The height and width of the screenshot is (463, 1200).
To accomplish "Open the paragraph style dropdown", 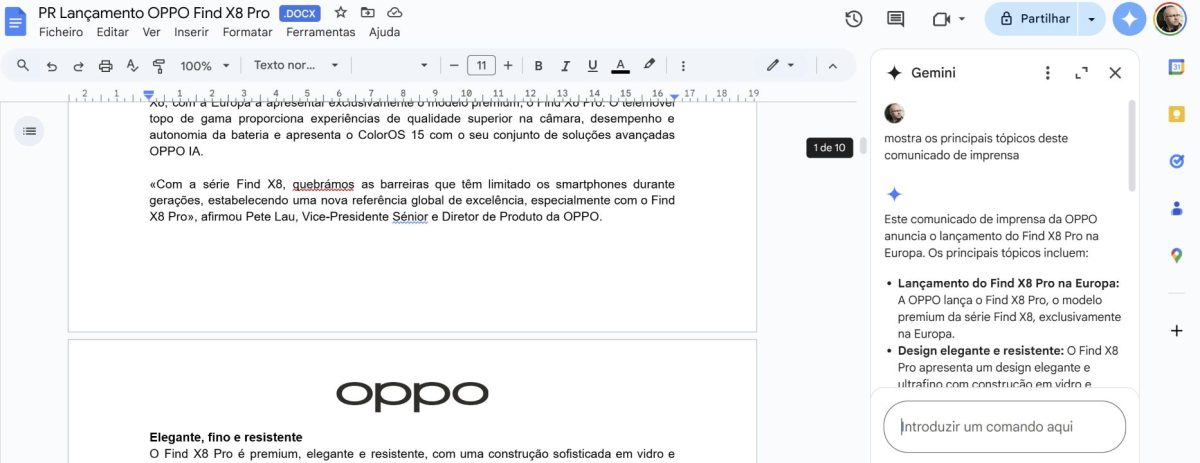I will [295, 66].
